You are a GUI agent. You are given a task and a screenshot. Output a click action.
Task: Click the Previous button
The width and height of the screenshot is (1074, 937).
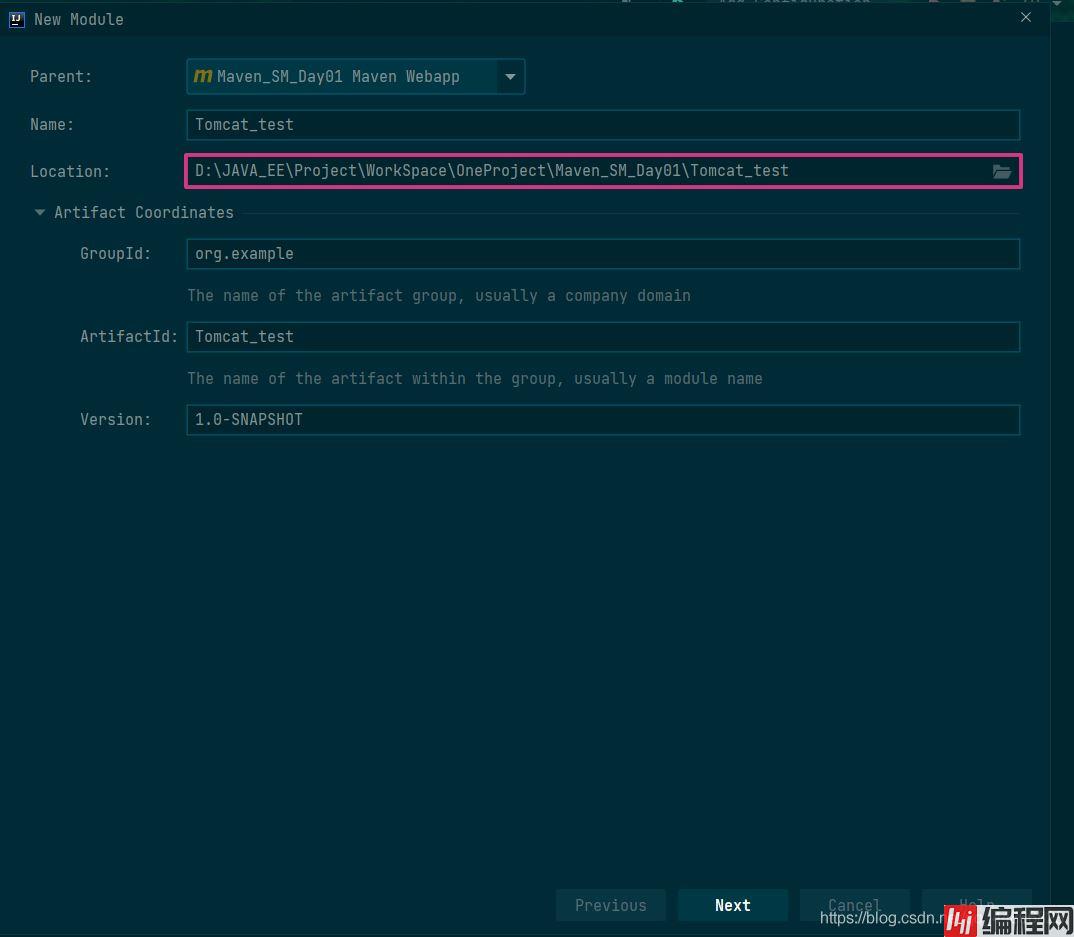[610, 905]
